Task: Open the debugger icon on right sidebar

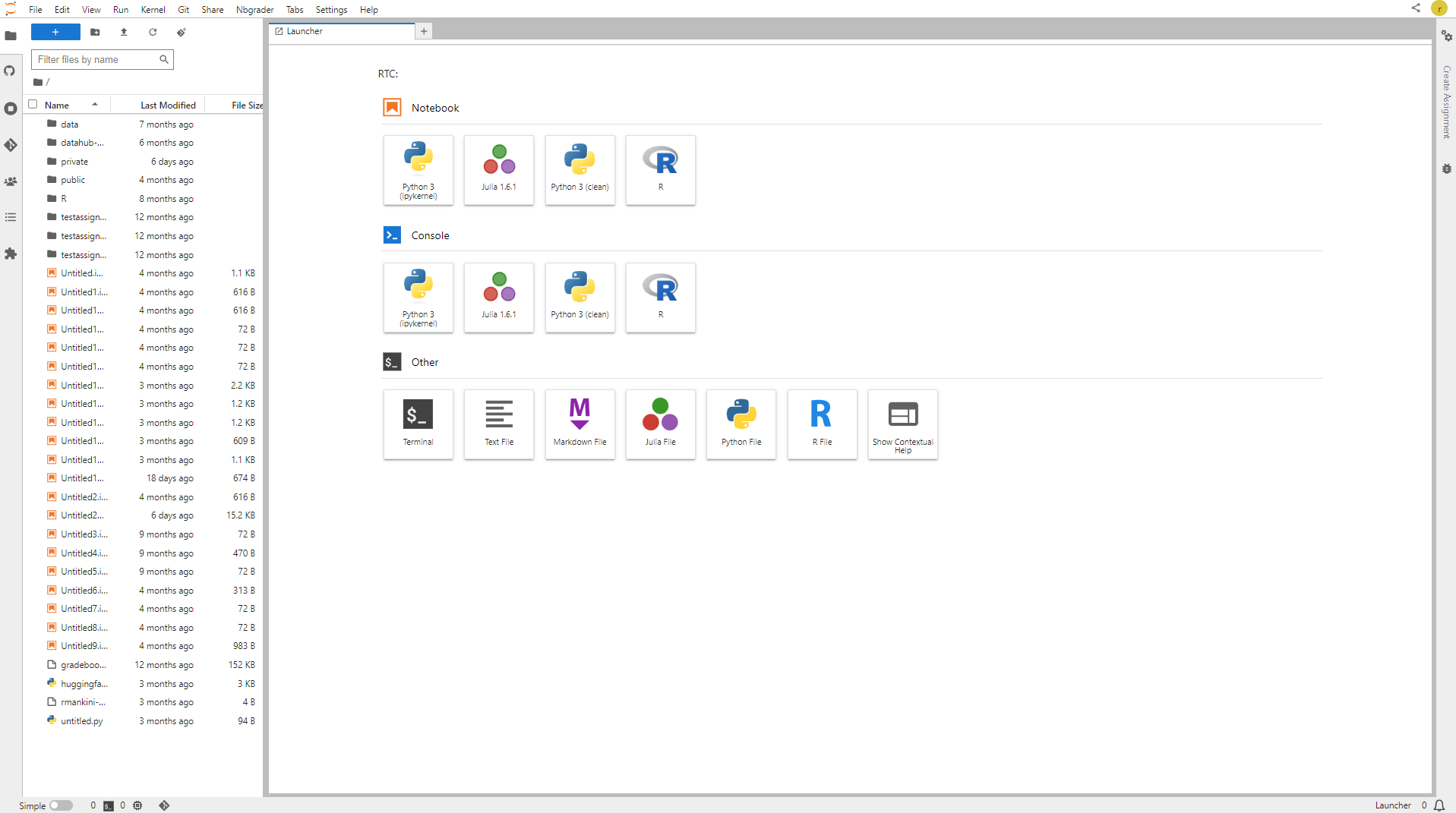Action: (1446, 169)
